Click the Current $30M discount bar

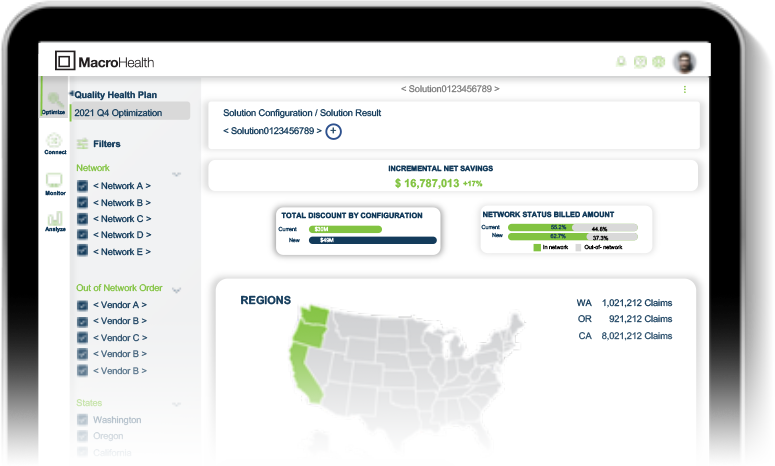click(345, 229)
